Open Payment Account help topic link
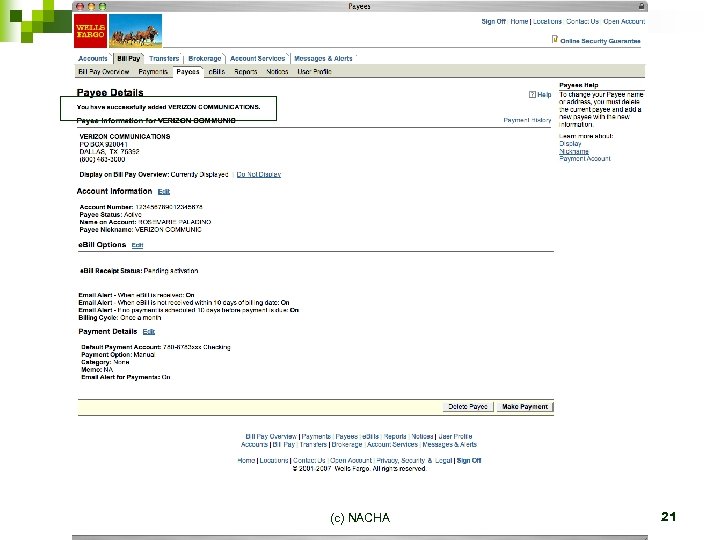 585,158
